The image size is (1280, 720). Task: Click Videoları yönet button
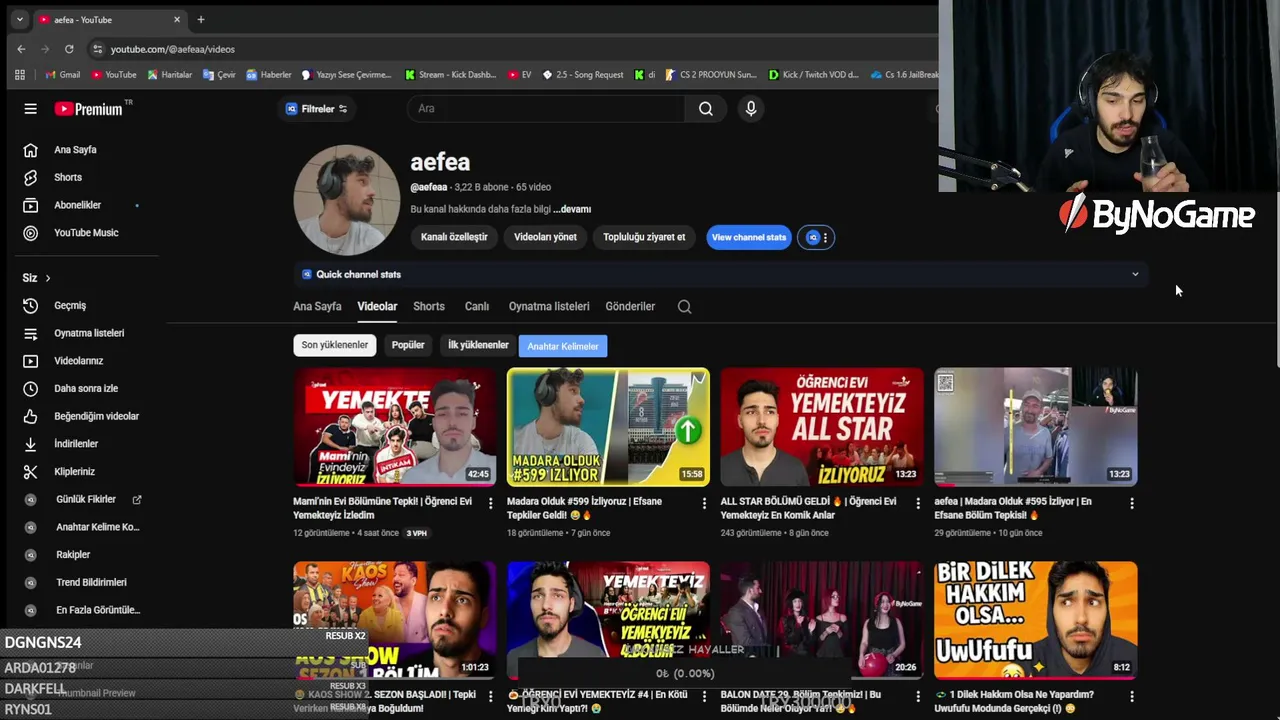point(545,237)
